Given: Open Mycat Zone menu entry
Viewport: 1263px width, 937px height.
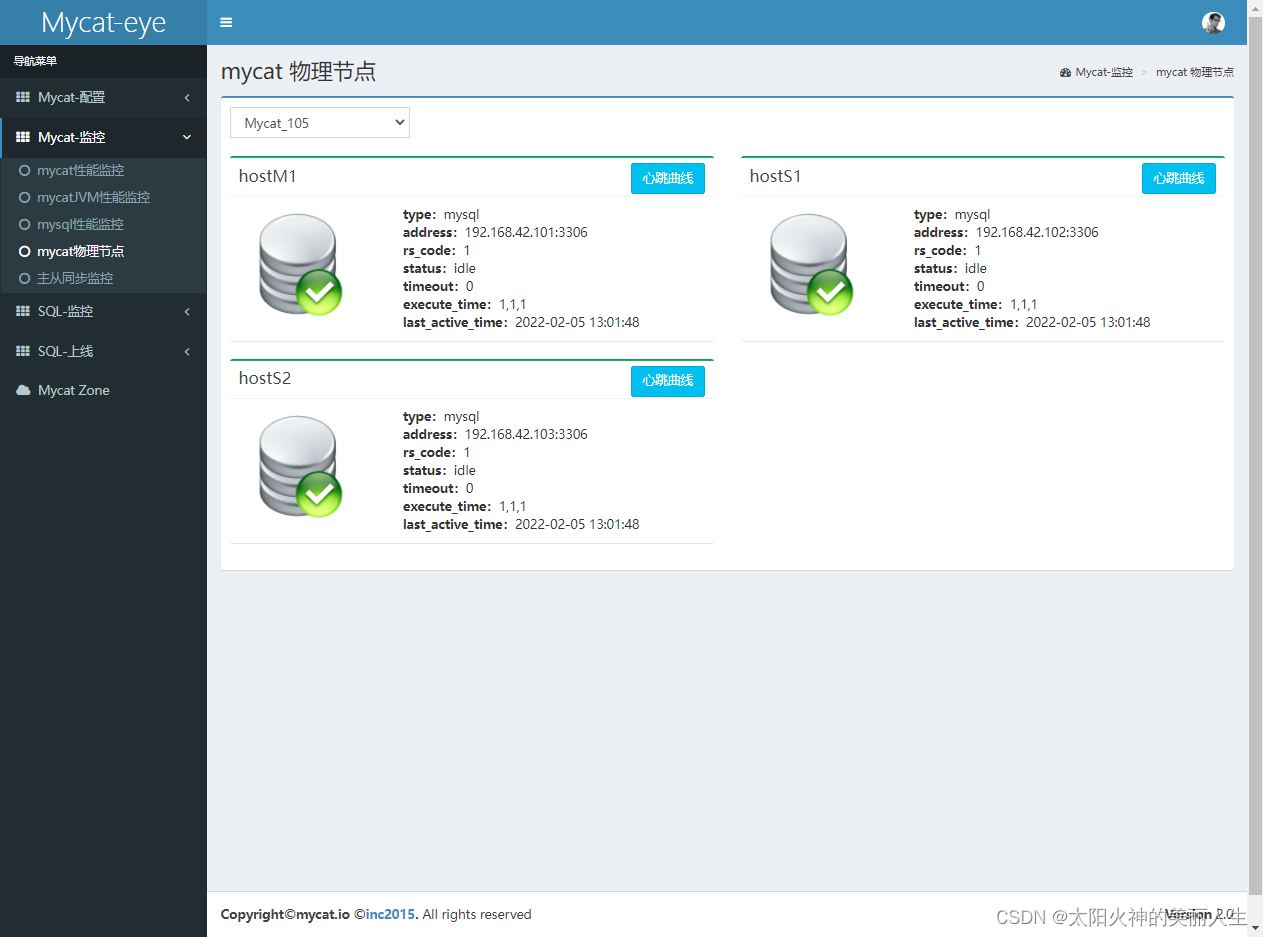Looking at the screenshot, I should pos(103,390).
